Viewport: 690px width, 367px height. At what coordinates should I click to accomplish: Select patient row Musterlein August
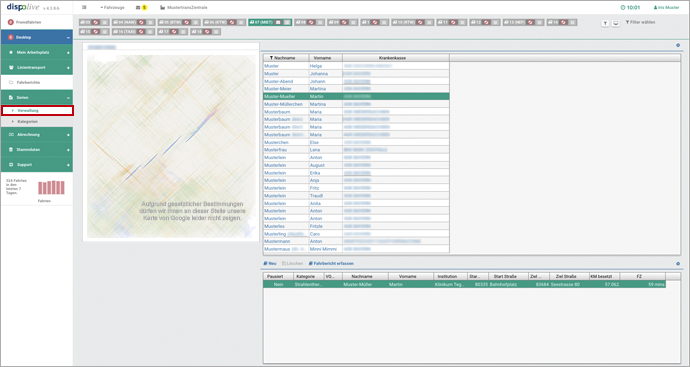(356, 165)
